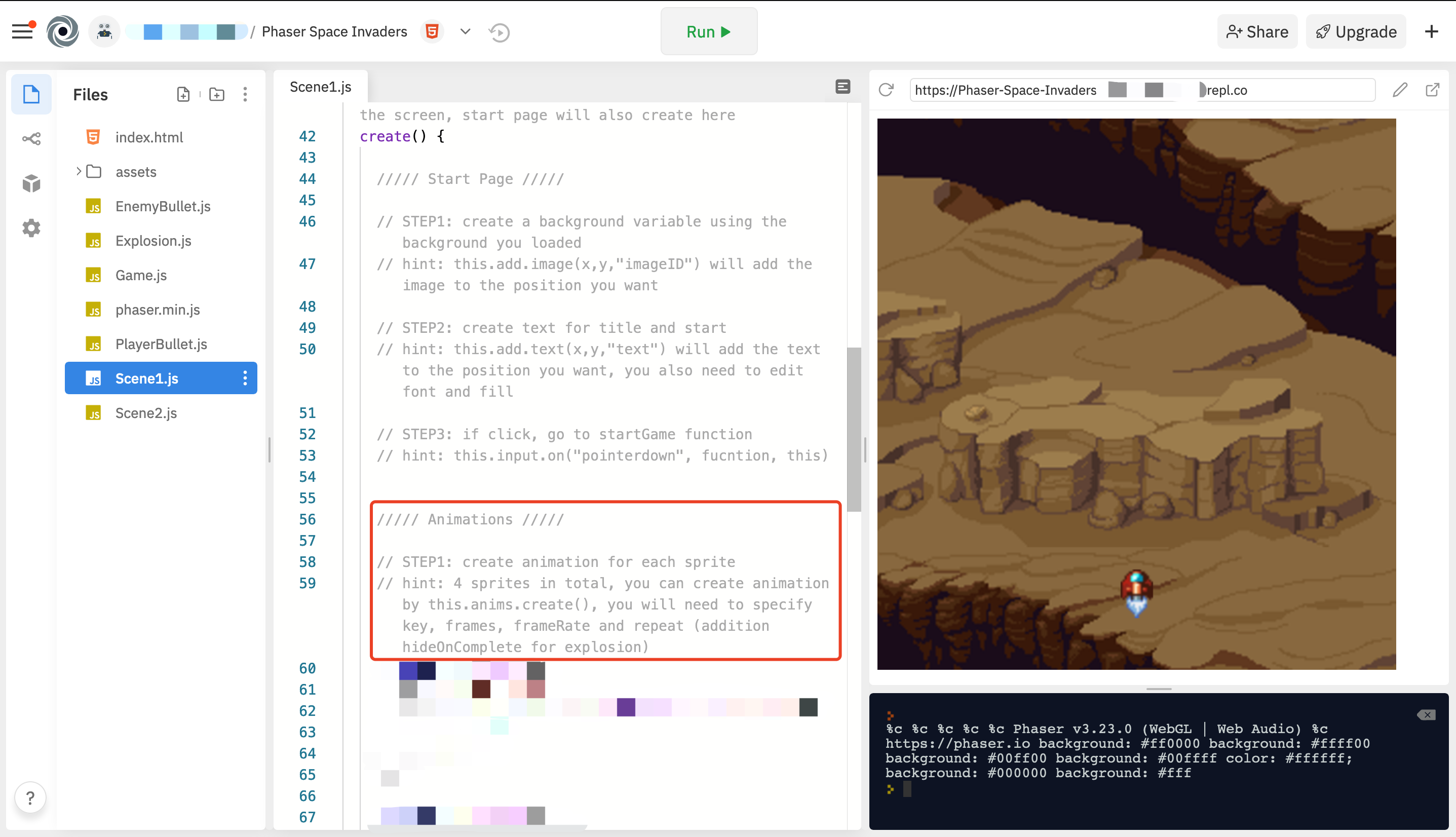Open the Version Control panel icon
Image resolution: width=1456 pixels, height=837 pixels.
31,138
